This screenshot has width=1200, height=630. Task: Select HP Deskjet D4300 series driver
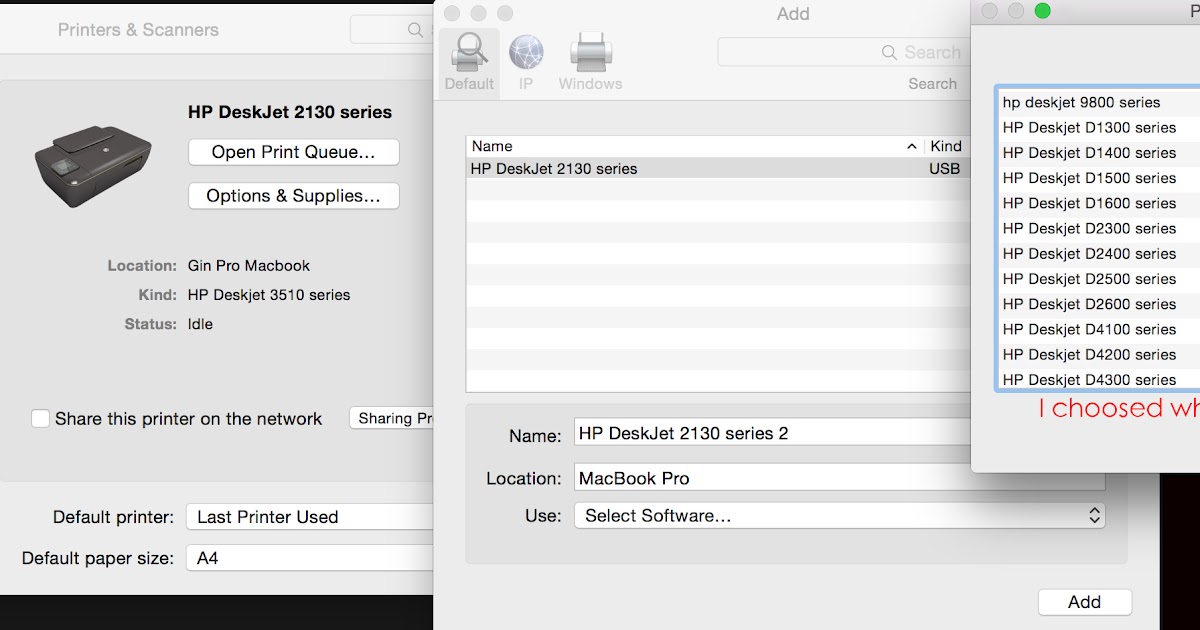coord(1100,380)
